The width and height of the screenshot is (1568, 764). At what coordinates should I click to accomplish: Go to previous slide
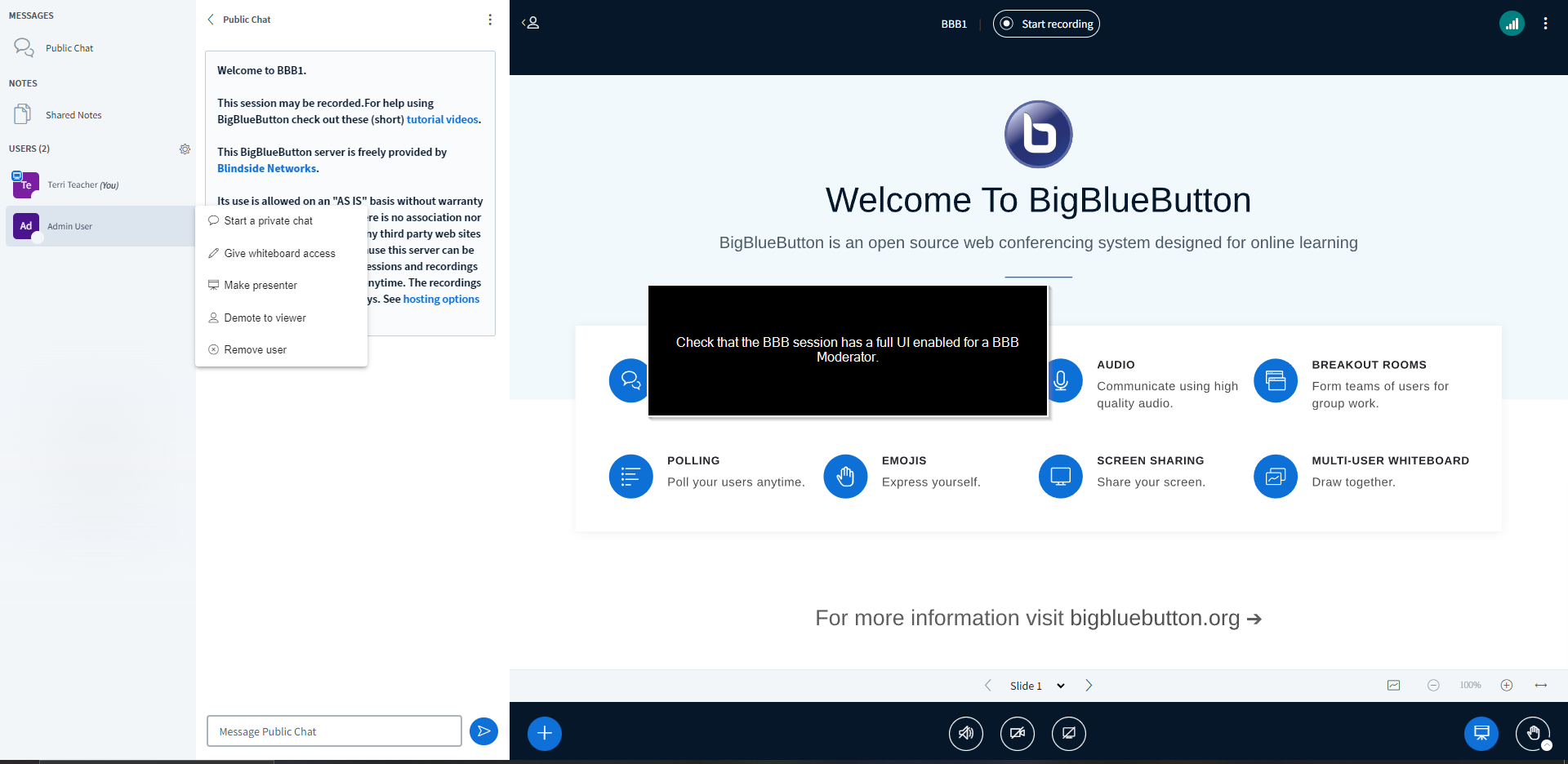tap(988, 686)
